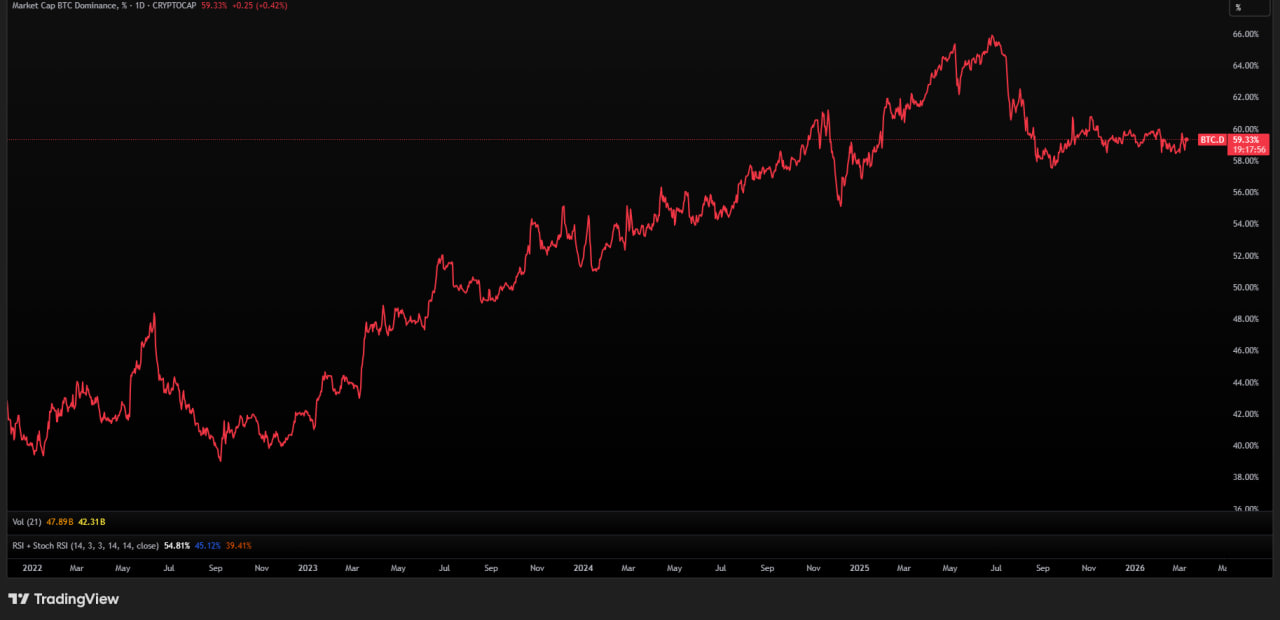Expand the RSI + Stoch RSI indicator pane
Viewport: 1280px width, 620px height.
point(85,546)
